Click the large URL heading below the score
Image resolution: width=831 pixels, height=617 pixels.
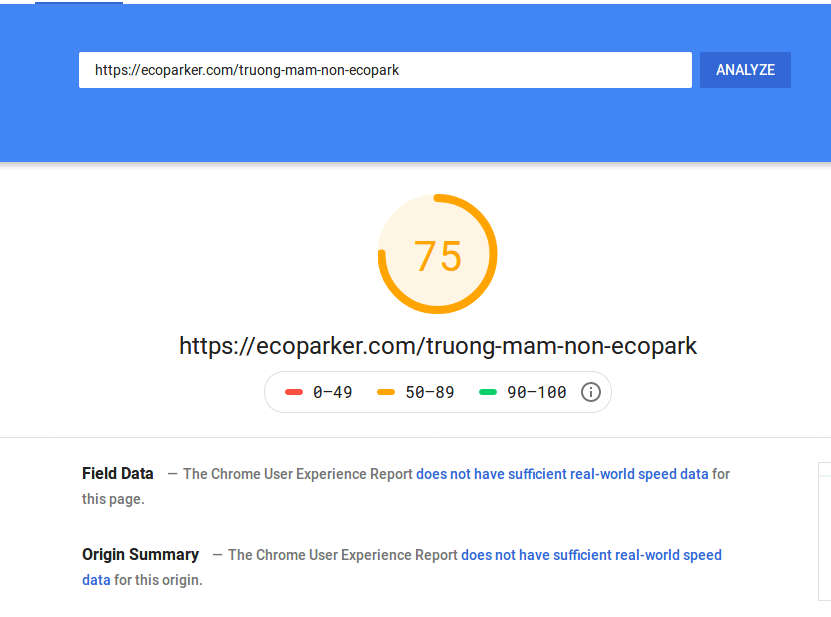click(x=438, y=346)
